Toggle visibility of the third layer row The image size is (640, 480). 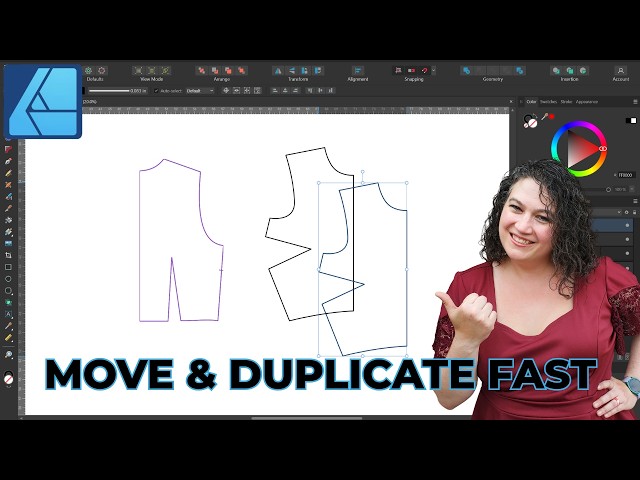click(627, 253)
